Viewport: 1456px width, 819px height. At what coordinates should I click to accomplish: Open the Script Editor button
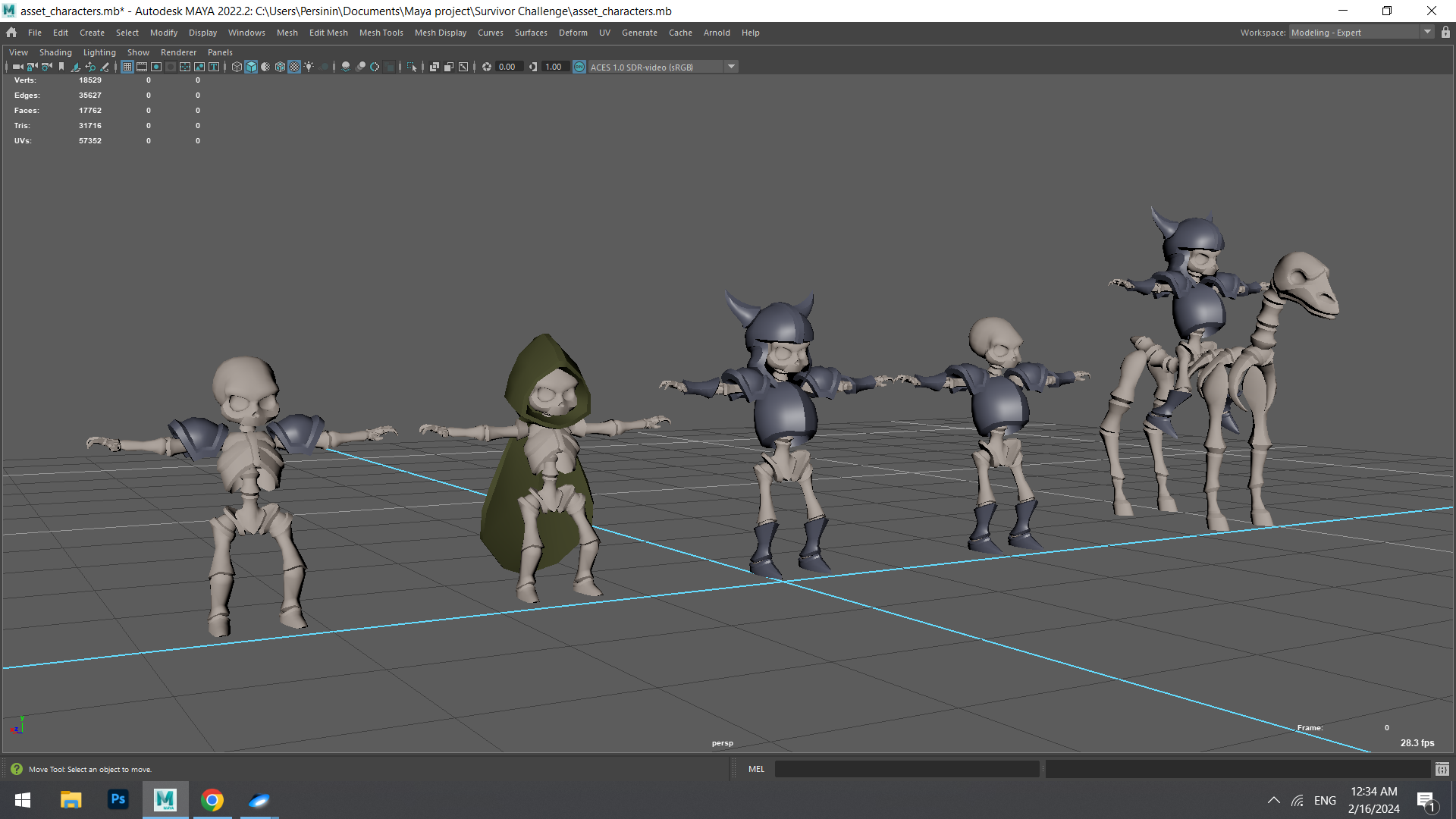(x=1442, y=769)
